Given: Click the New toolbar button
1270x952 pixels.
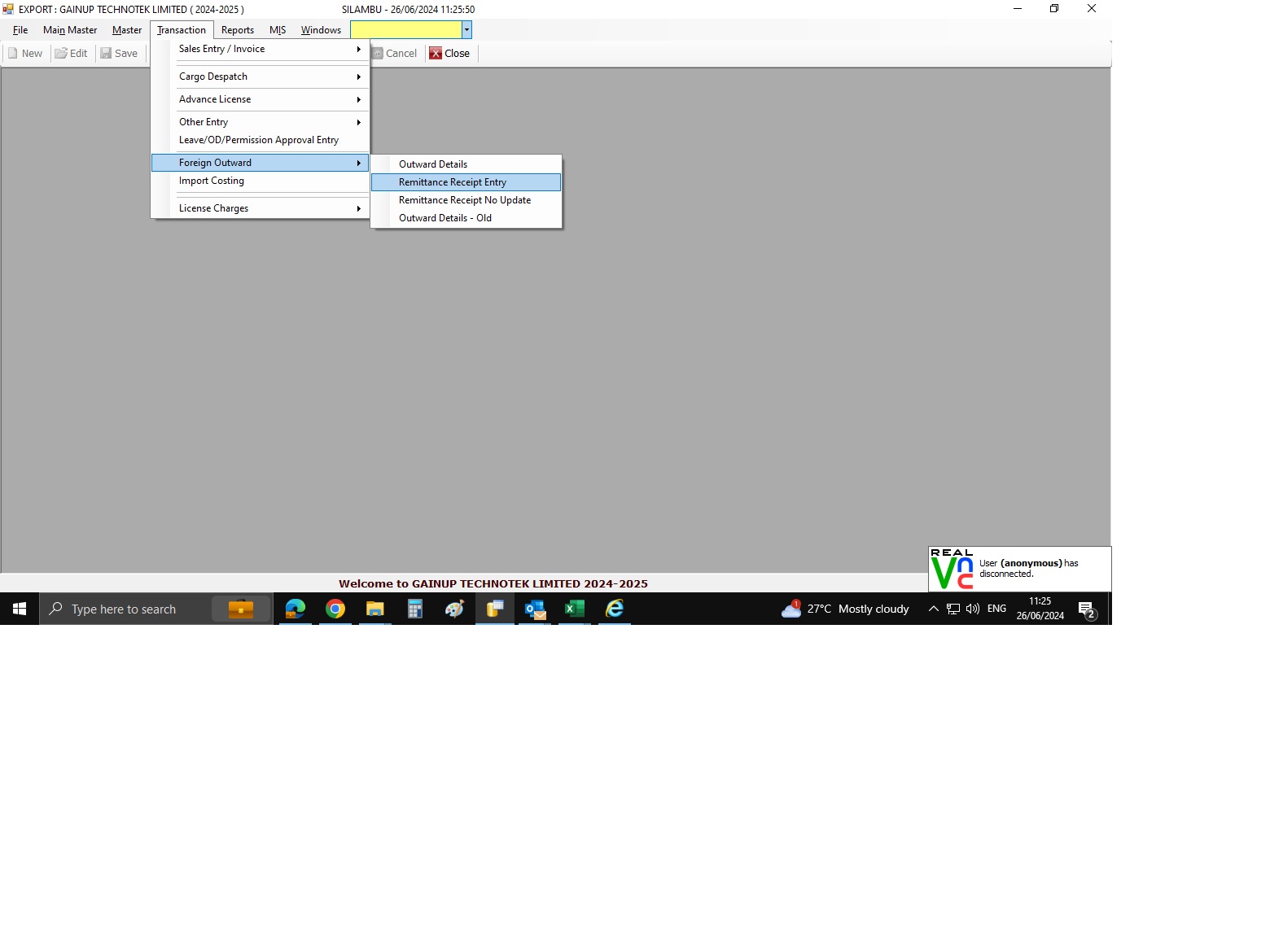Looking at the screenshot, I should (x=24, y=54).
